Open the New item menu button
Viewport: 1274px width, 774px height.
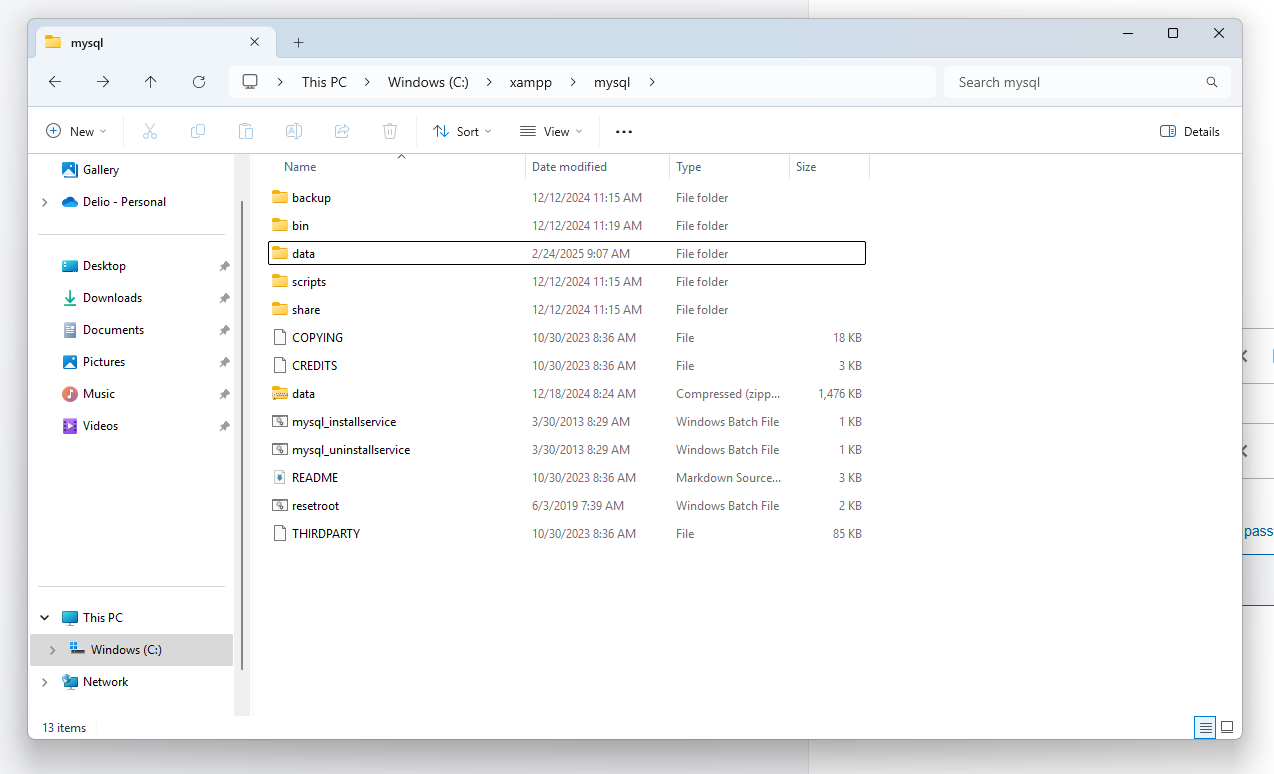pos(76,131)
